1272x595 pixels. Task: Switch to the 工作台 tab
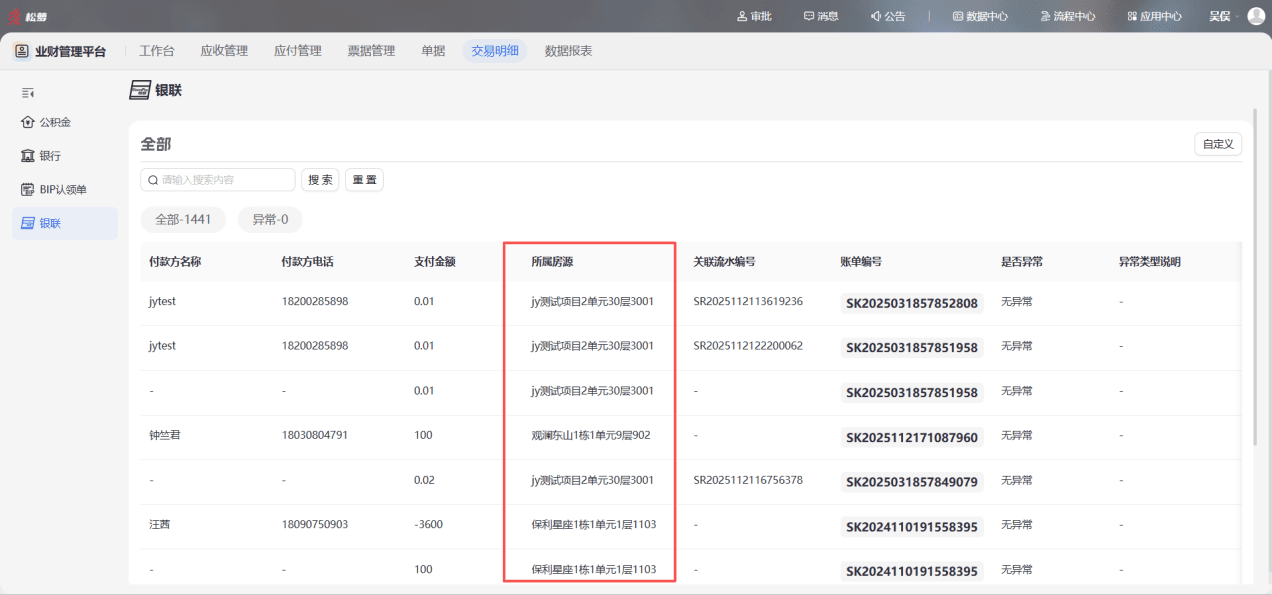point(156,51)
